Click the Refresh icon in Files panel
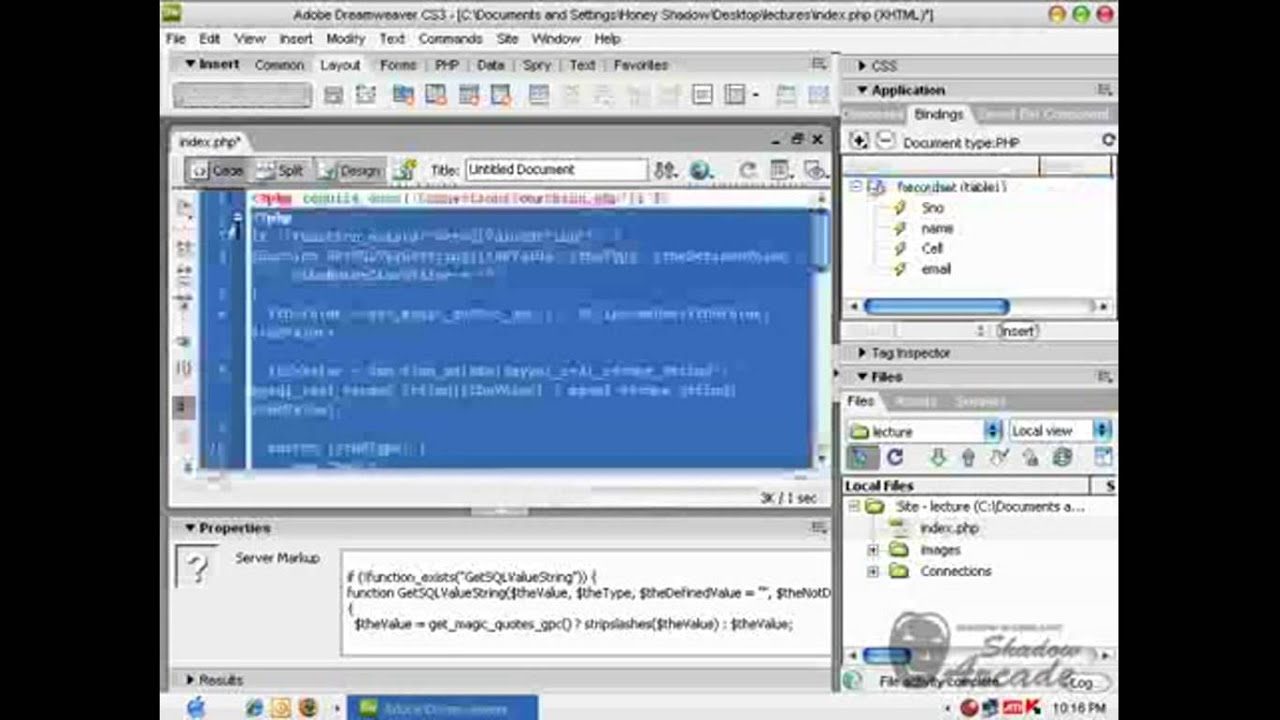Screen dimensions: 1280x720 [895, 458]
